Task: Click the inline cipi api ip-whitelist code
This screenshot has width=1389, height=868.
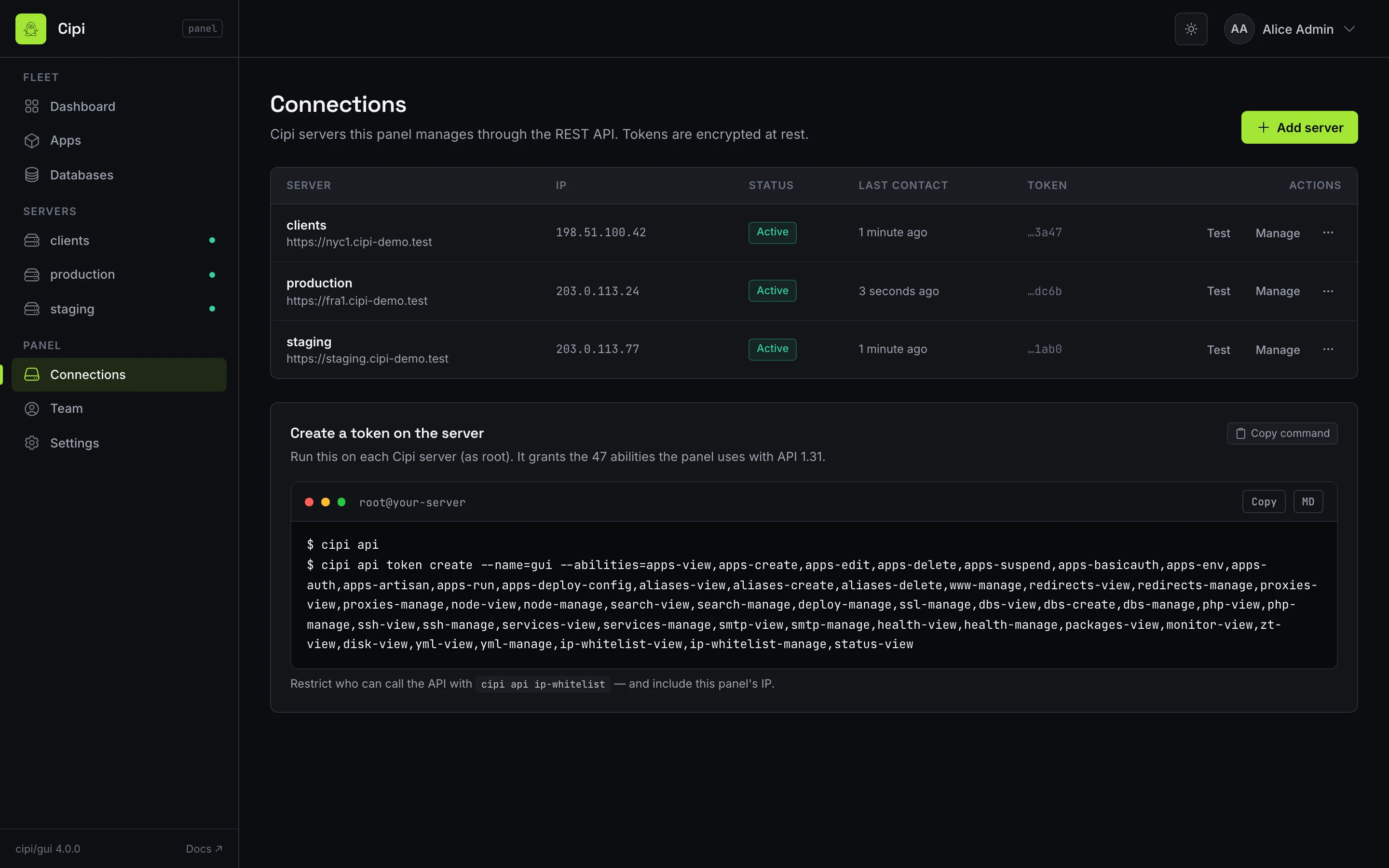Action: point(543,684)
